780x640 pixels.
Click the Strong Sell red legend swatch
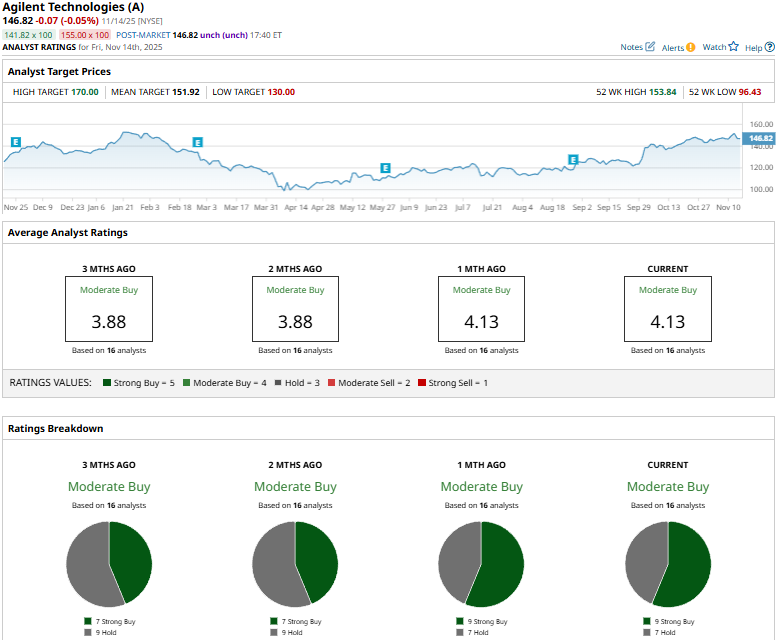click(422, 383)
